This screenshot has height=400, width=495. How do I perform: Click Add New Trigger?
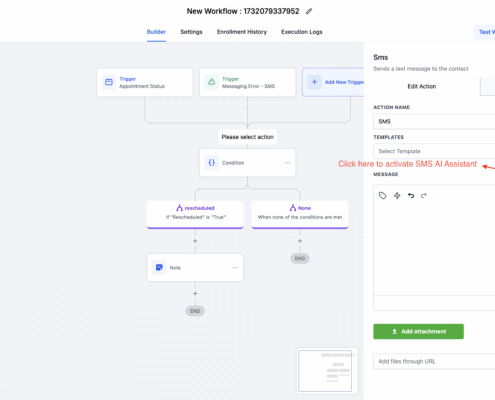coord(333,82)
